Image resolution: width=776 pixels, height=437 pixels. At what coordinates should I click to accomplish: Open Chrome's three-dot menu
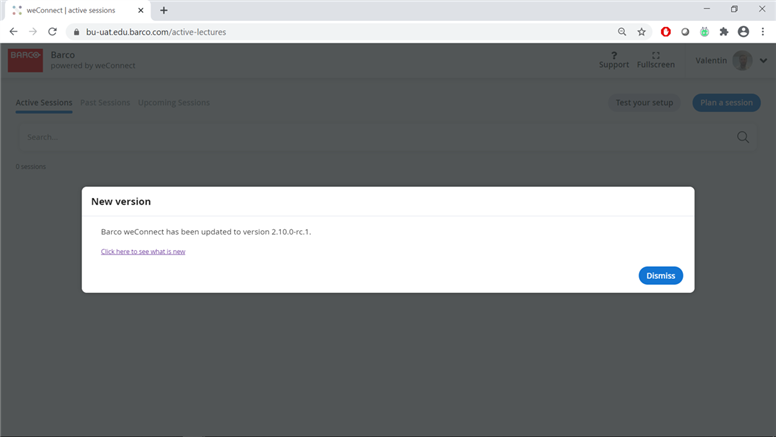tap(763, 32)
